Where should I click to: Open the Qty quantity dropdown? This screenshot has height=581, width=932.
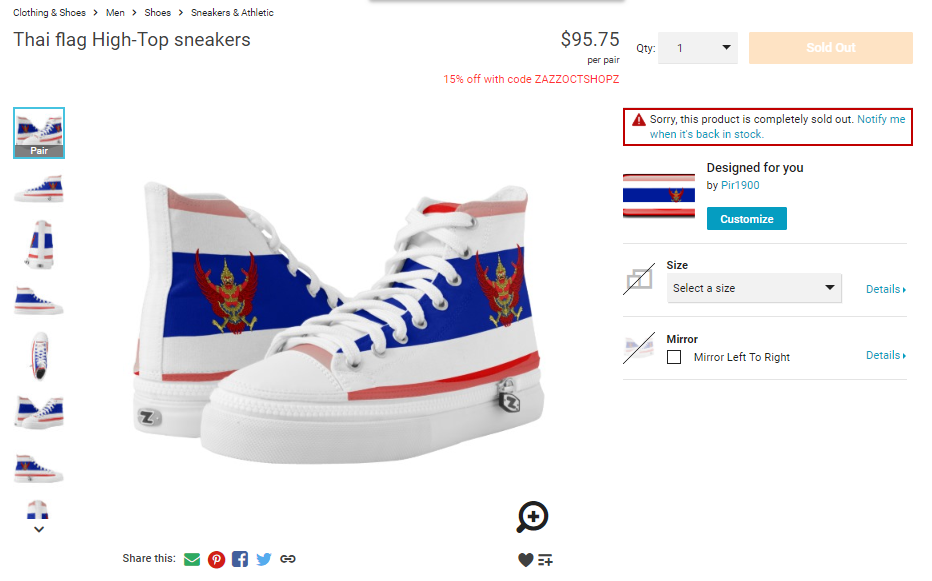(698, 48)
